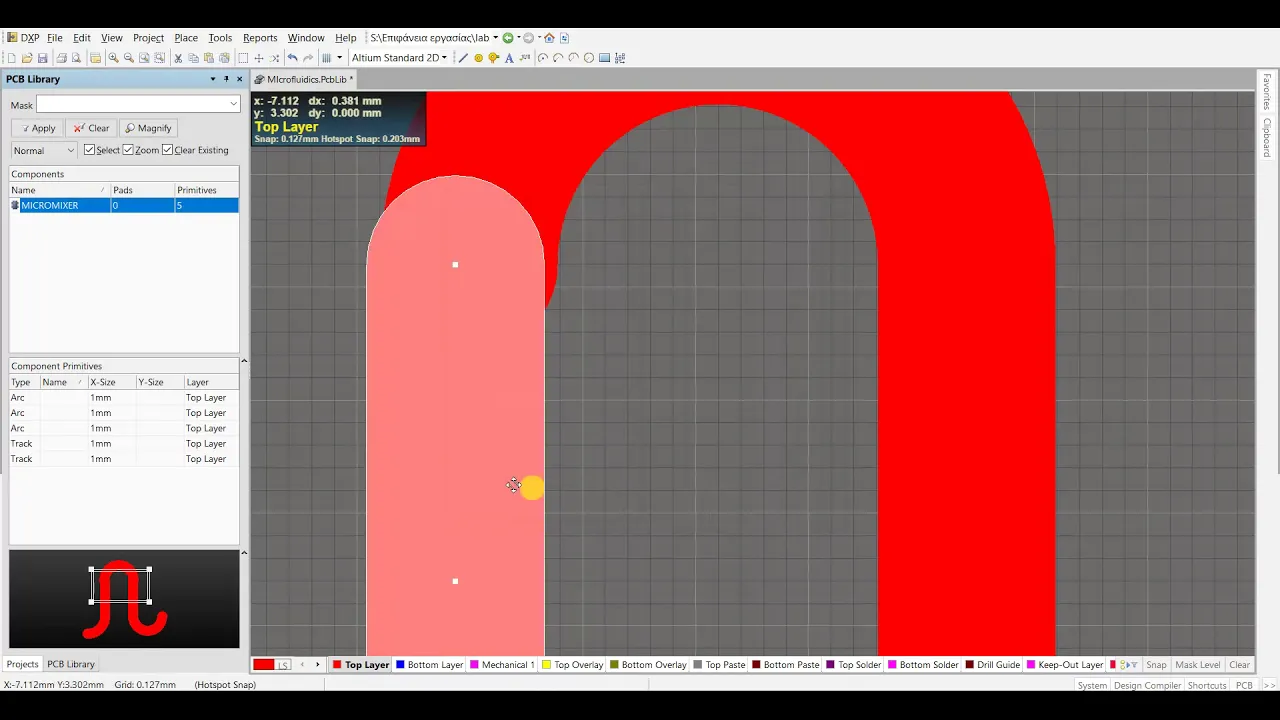Collapse the Component Primitives section arrow

point(244,361)
